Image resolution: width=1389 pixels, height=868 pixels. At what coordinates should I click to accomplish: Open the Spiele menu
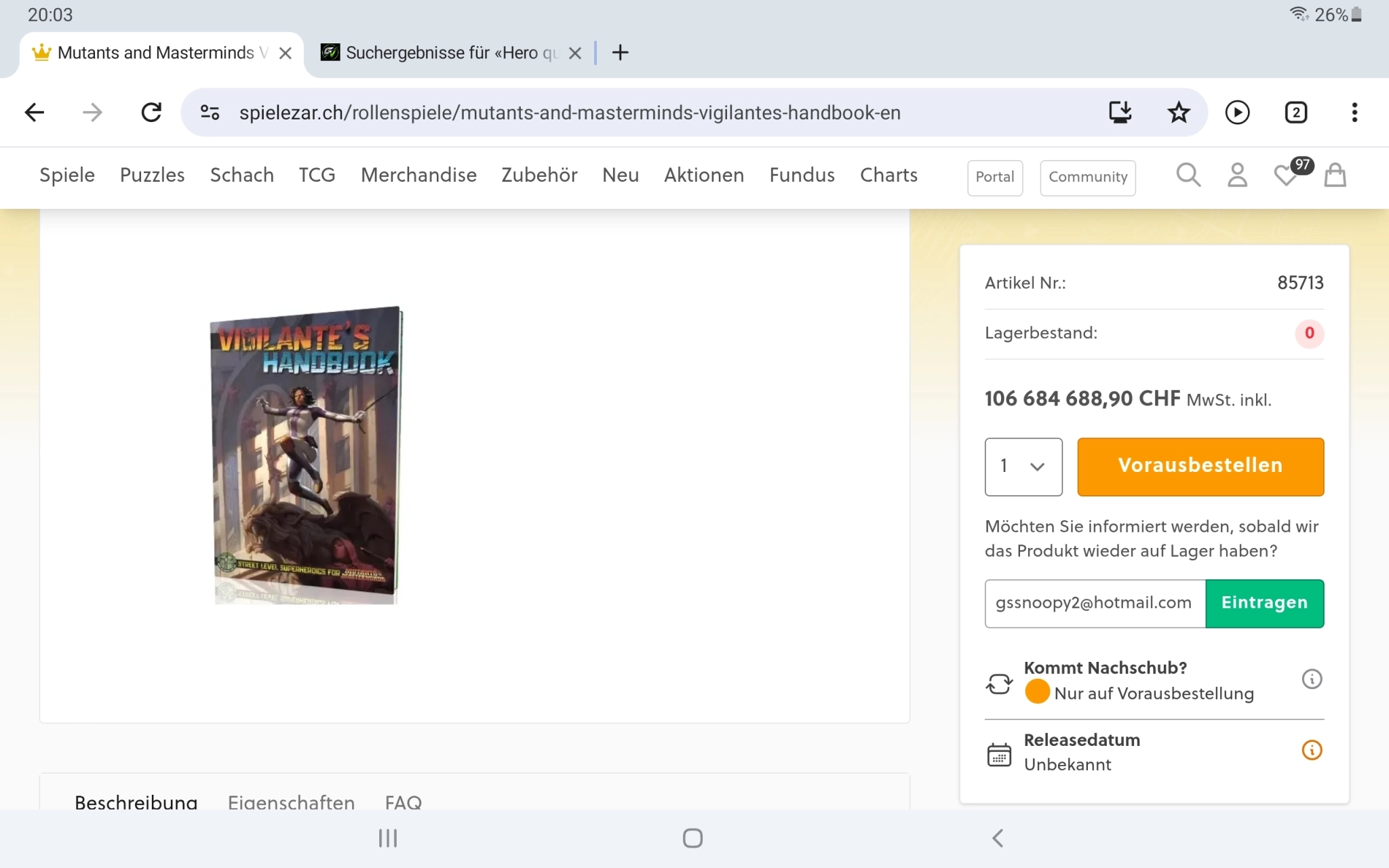click(67, 175)
